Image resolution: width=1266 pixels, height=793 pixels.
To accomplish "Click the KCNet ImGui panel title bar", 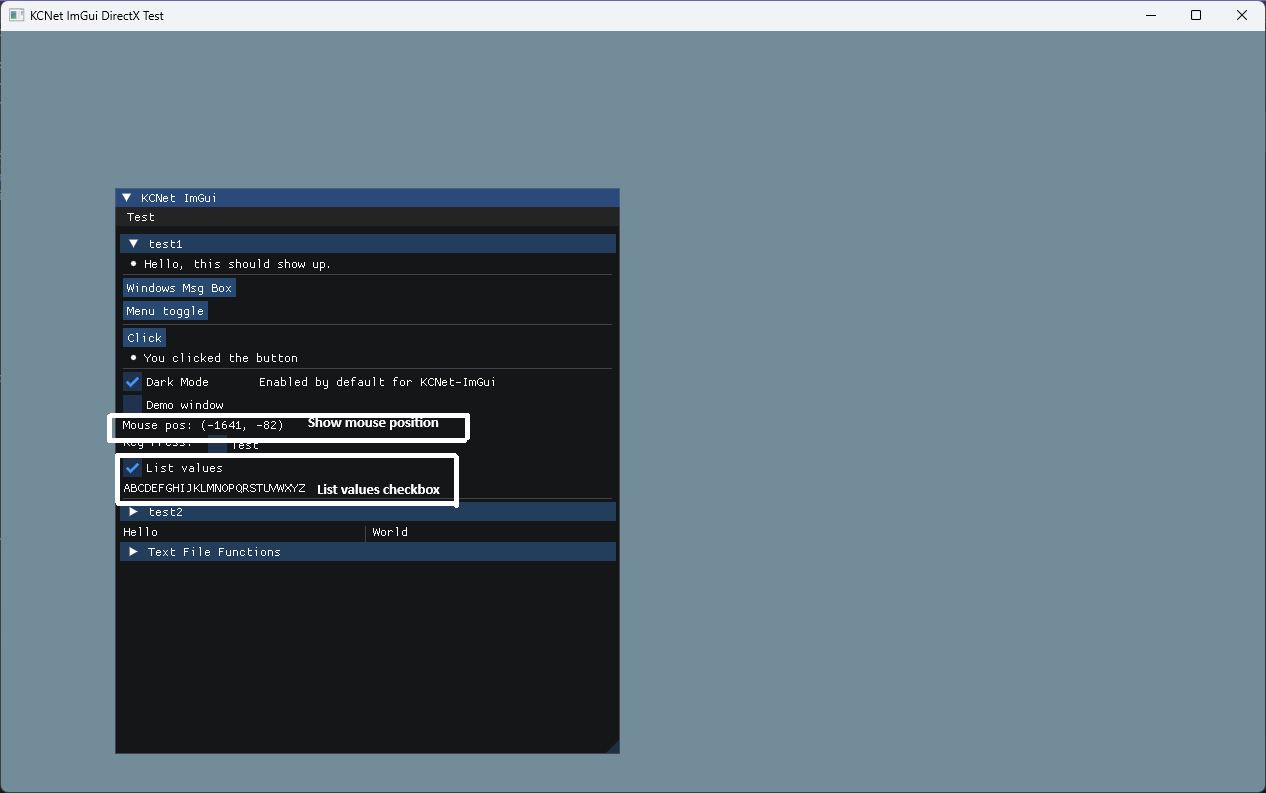I will coord(368,198).
